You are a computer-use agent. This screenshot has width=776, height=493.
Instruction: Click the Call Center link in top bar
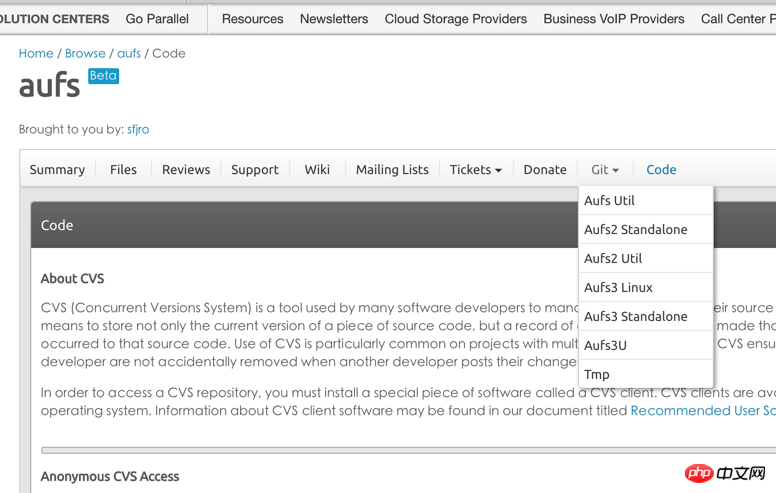click(738, 19)
